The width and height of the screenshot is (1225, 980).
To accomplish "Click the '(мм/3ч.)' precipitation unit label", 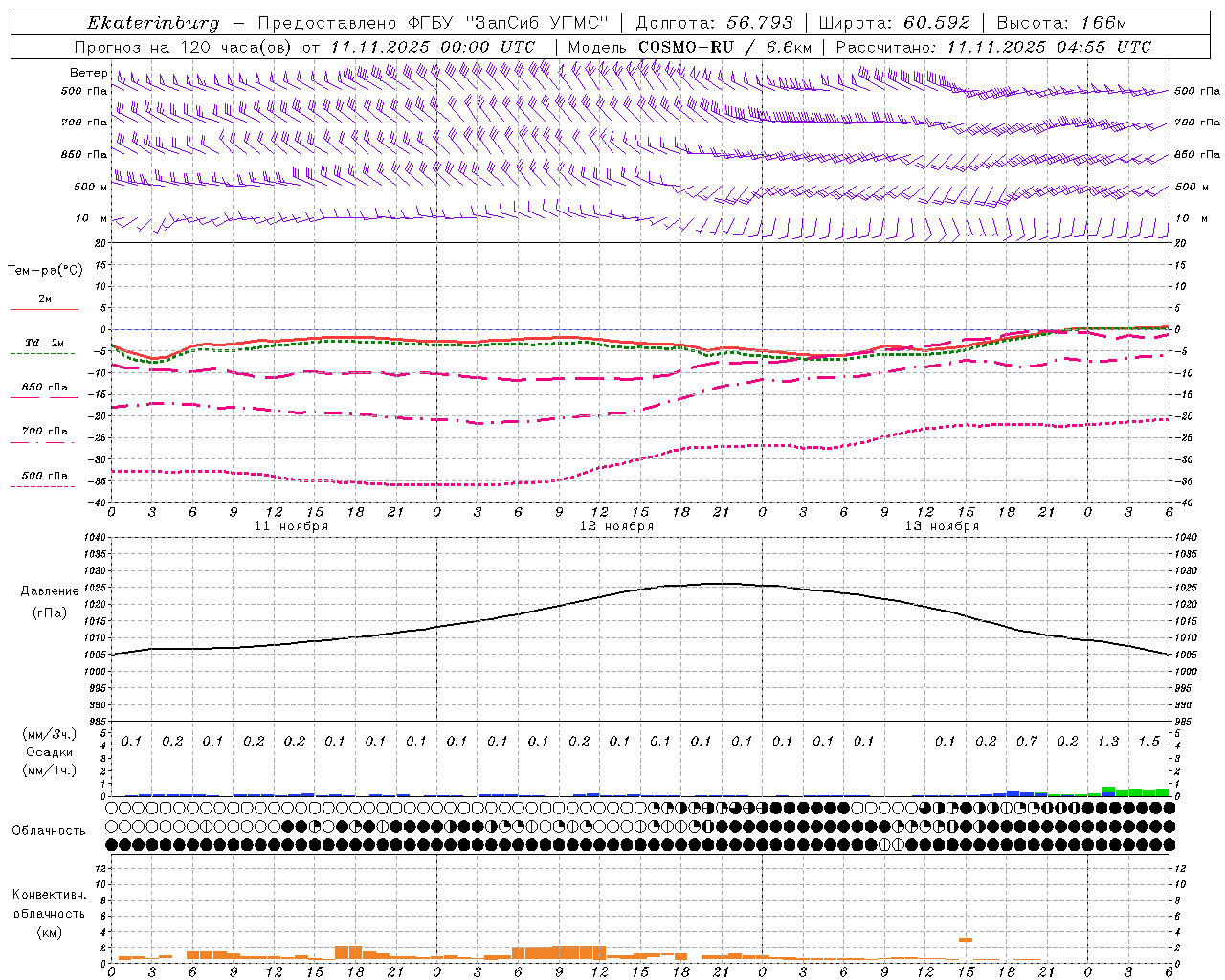I will coord(50,734).
